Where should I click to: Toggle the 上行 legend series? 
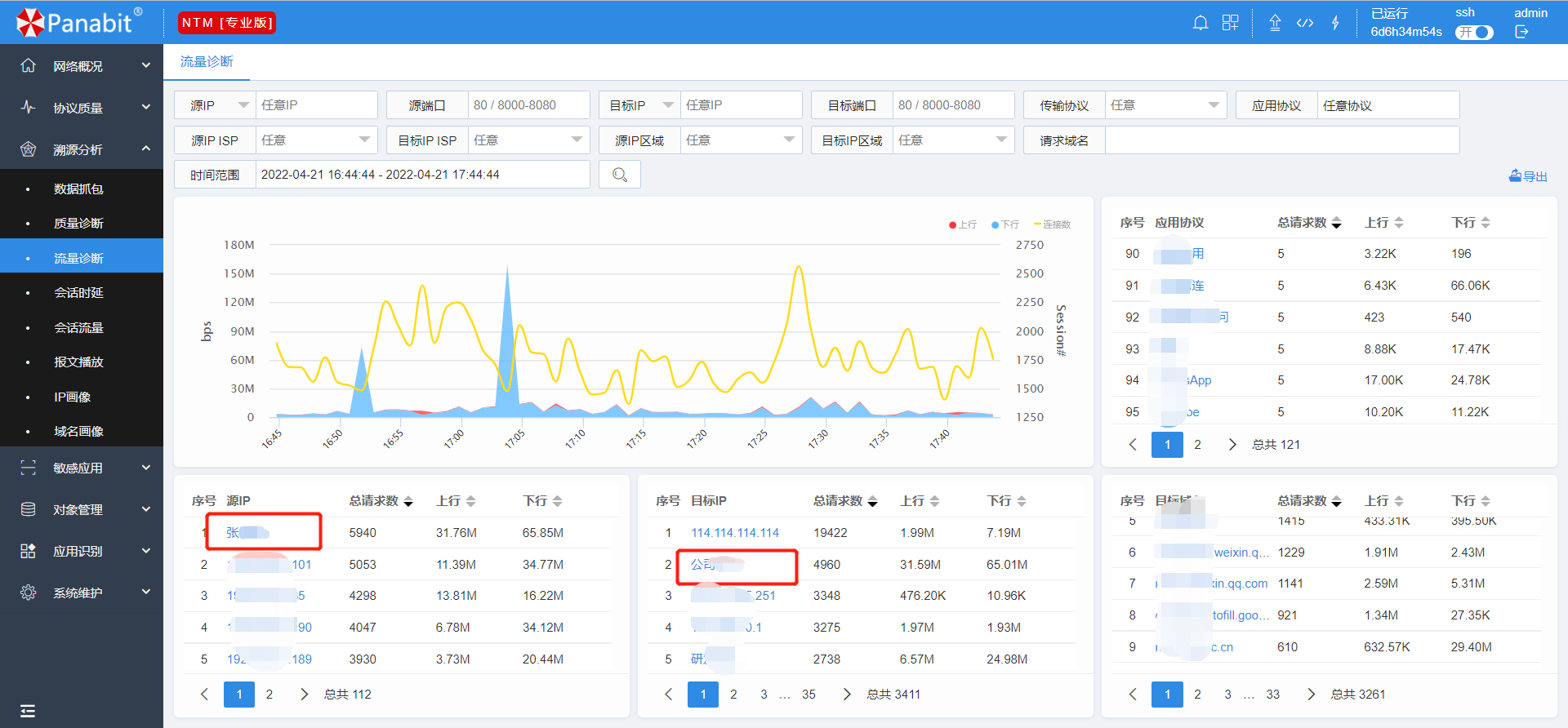coord(963,224)
